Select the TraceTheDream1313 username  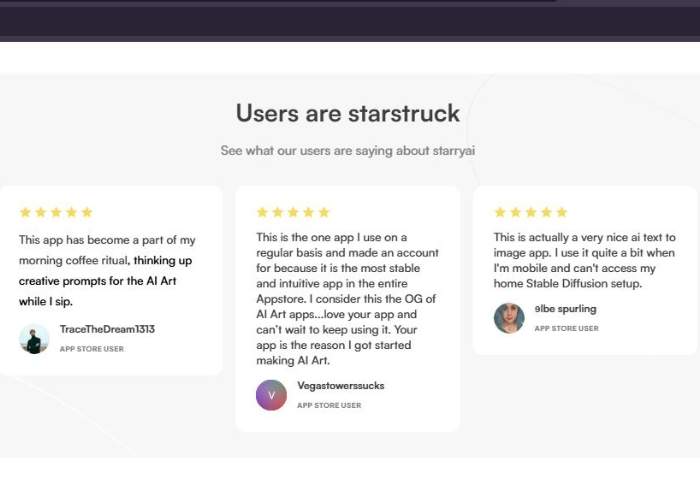pyautogui.click(x=107, y=329)
